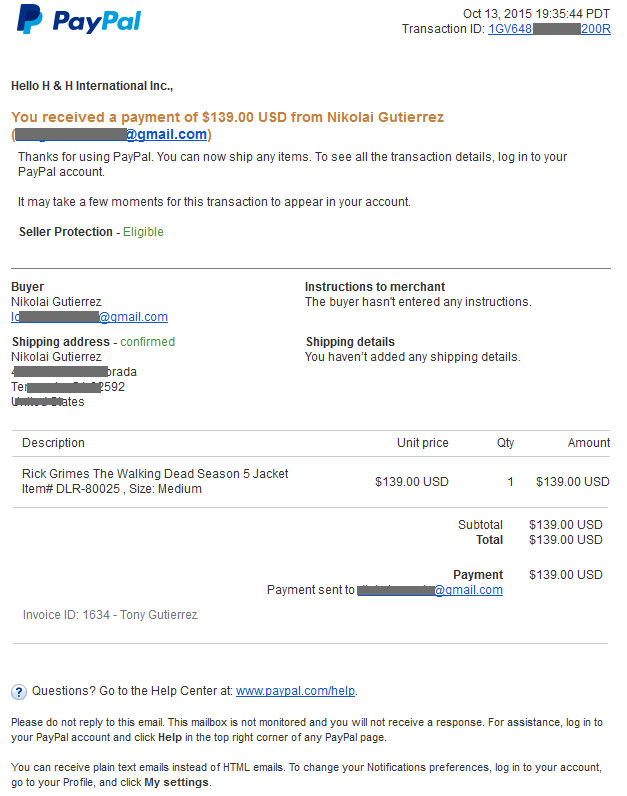Viewport: 627px width, 796px height.
Task: Click the blue question mark help icon
Action: (19, 691)
